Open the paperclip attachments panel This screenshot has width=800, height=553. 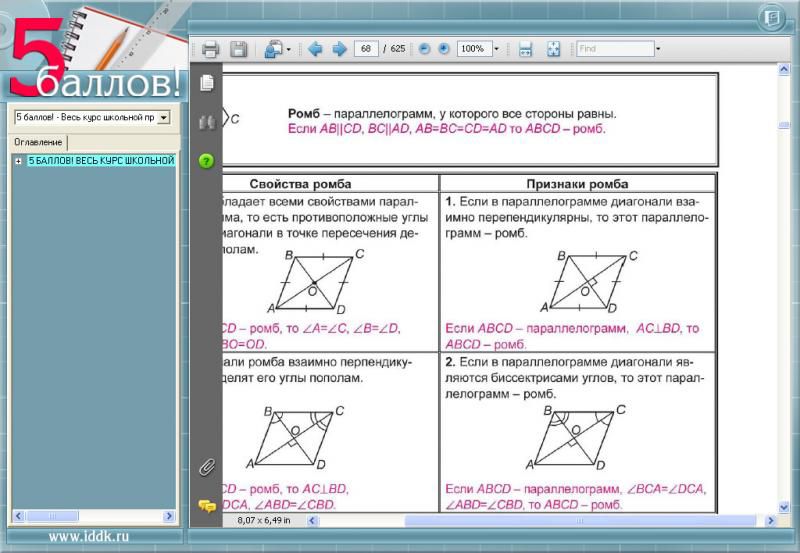(207, 467)
